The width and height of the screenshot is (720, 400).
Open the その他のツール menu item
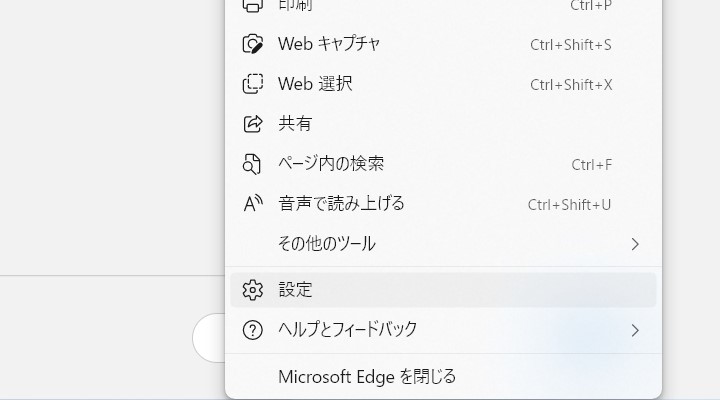tap(327, 244)
